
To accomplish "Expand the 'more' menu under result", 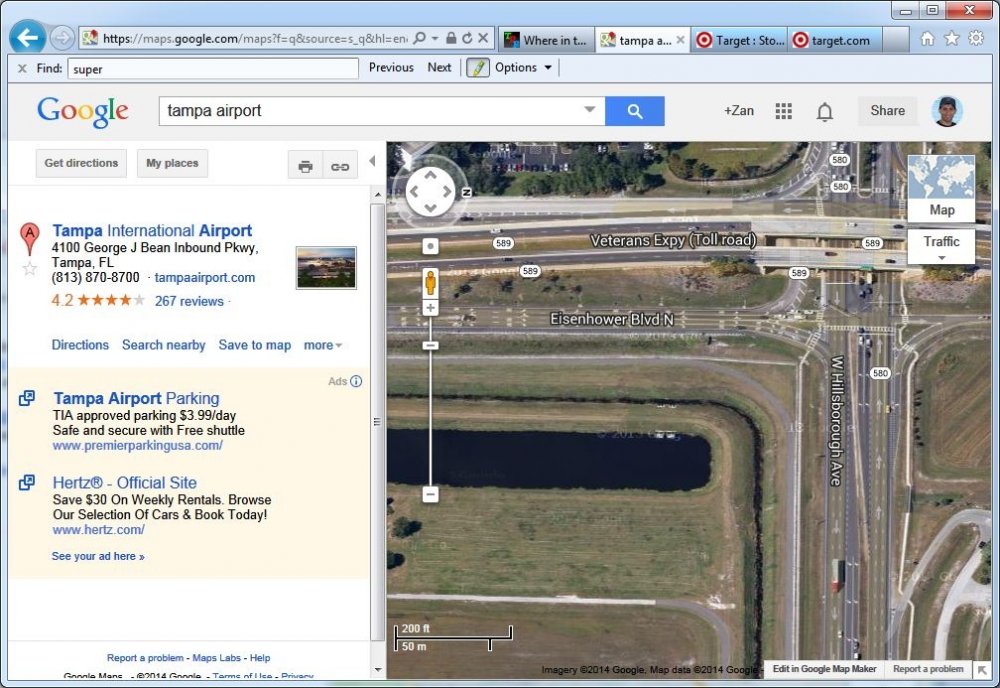I will (x=322, y=345).
